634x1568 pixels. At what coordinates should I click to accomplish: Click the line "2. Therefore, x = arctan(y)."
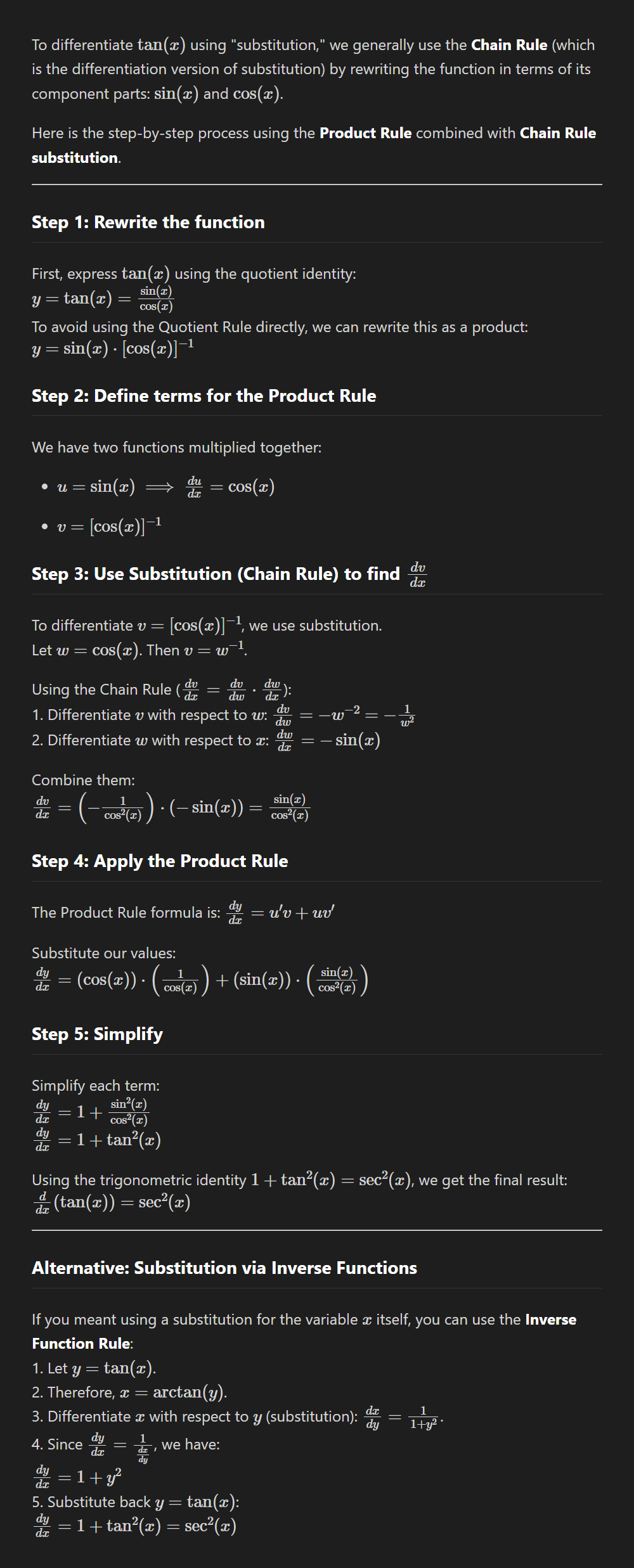129,1393
